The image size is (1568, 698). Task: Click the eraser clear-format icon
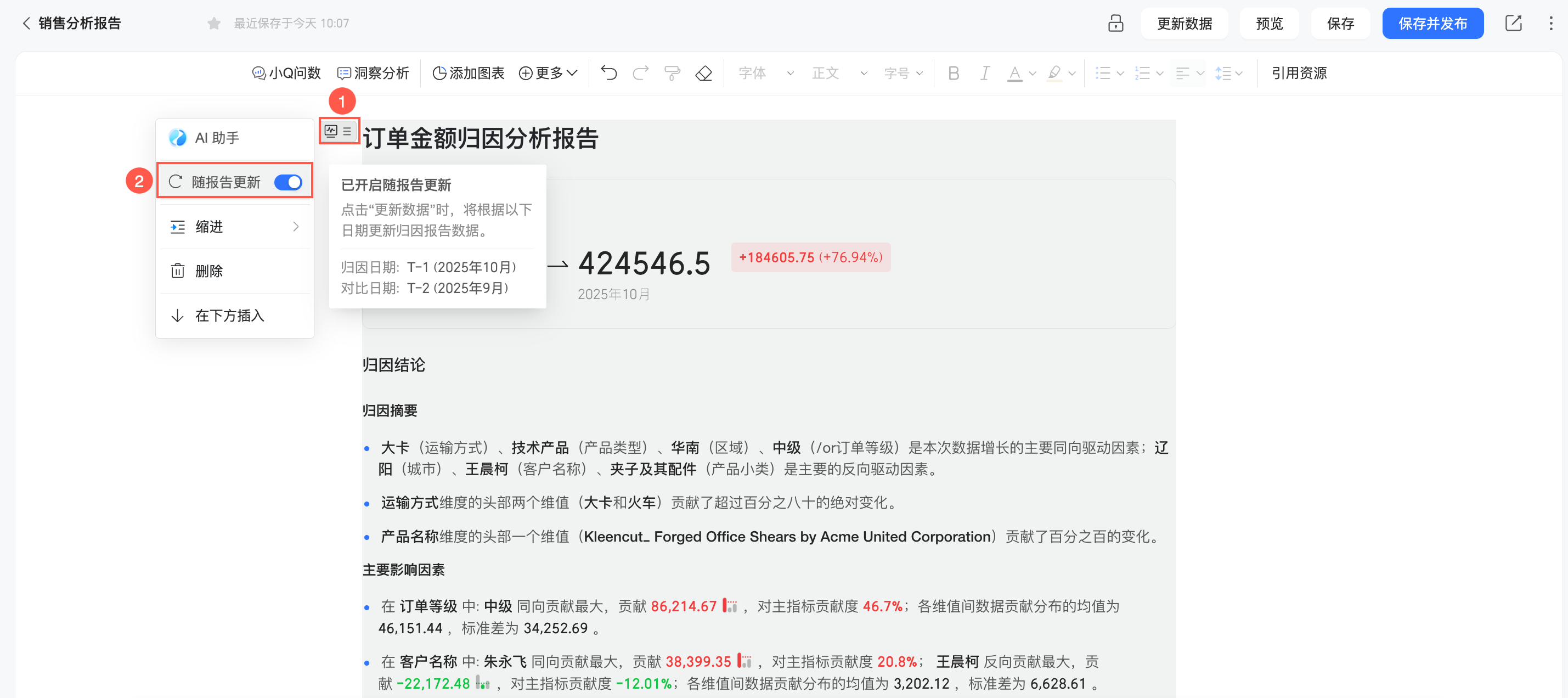pos(704,73)
